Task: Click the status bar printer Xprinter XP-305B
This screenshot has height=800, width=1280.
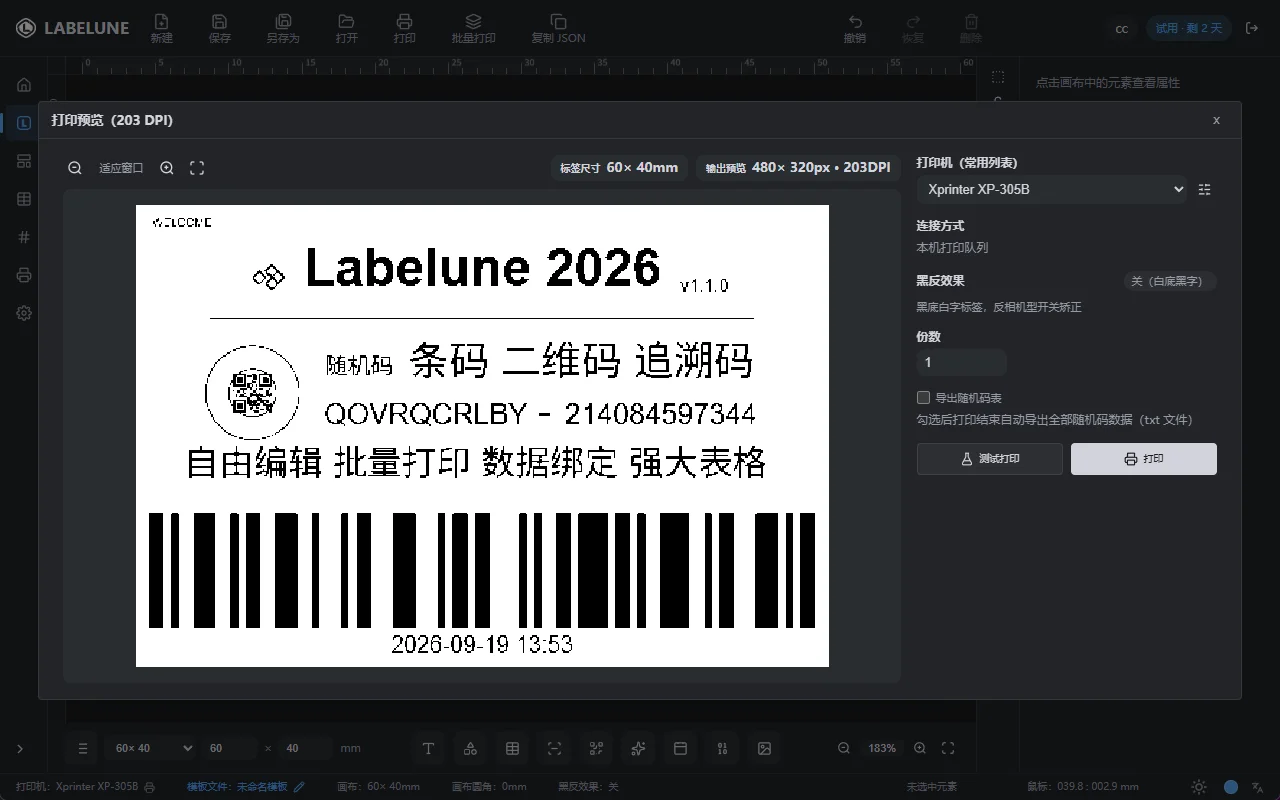Action: tap(85, 787)
